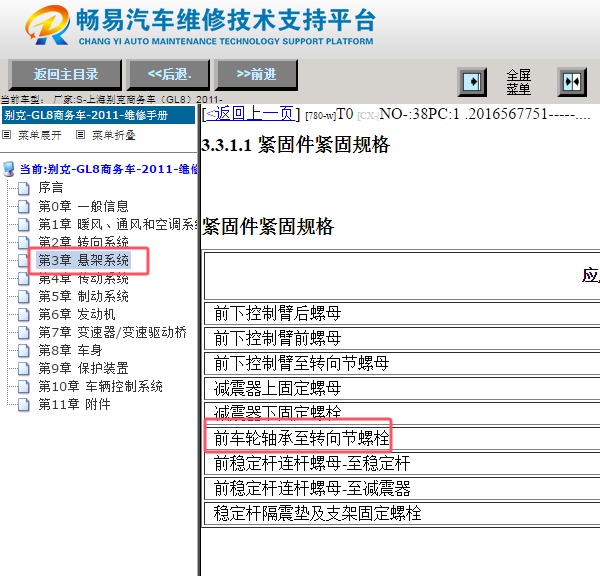
Task: Expand all menus via 菜单展开
Action: tap(40, 135)
